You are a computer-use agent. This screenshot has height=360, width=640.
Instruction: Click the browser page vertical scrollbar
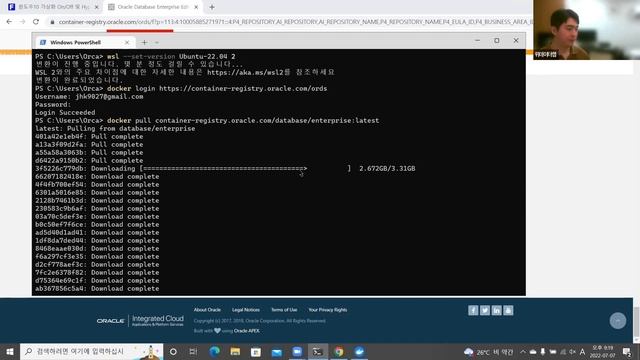636,322
